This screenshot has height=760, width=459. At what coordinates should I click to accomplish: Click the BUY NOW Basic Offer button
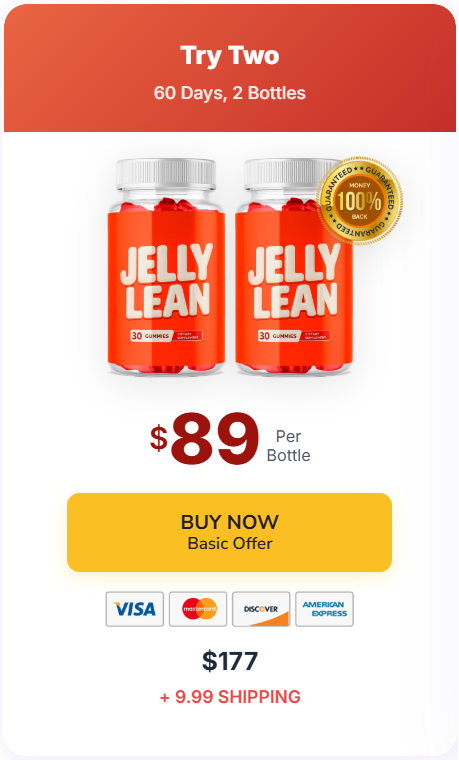click(x=229, y=532)
